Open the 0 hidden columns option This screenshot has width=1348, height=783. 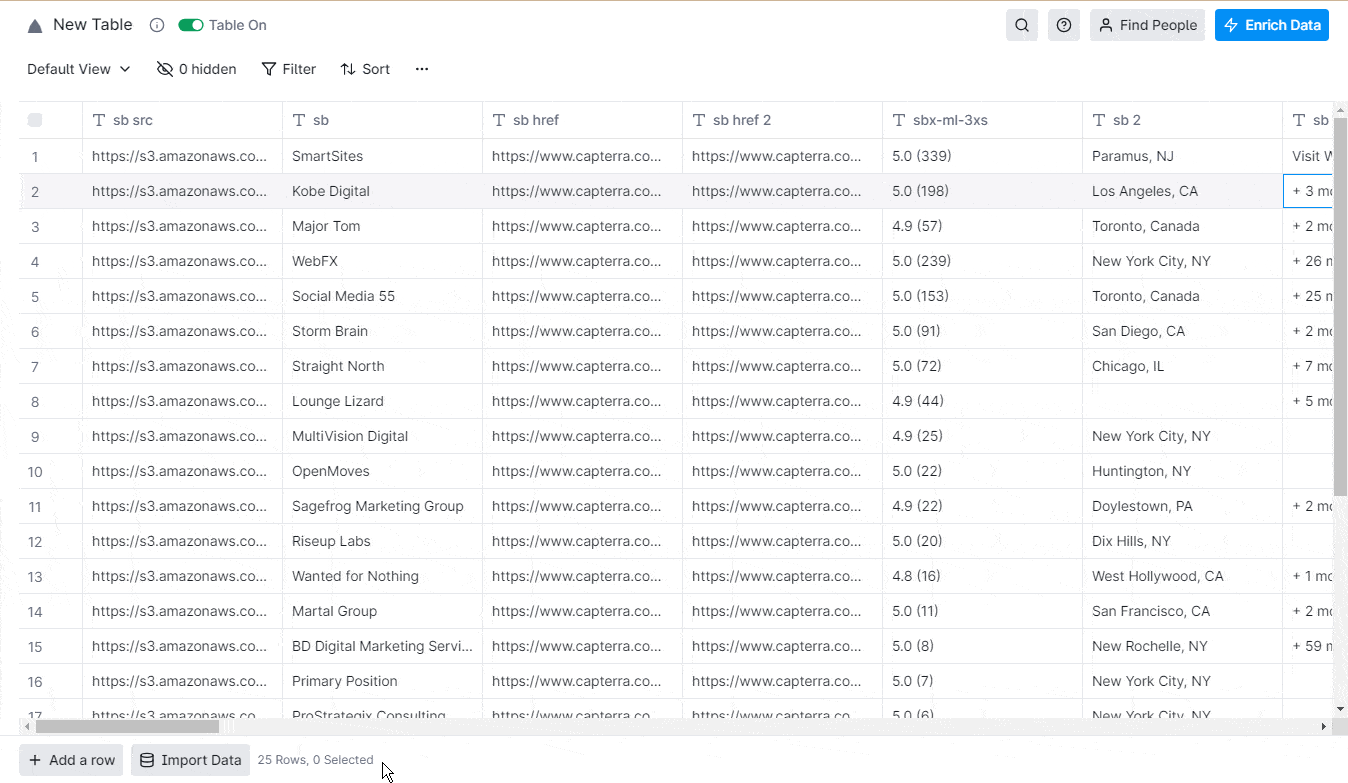coord(197,69)
